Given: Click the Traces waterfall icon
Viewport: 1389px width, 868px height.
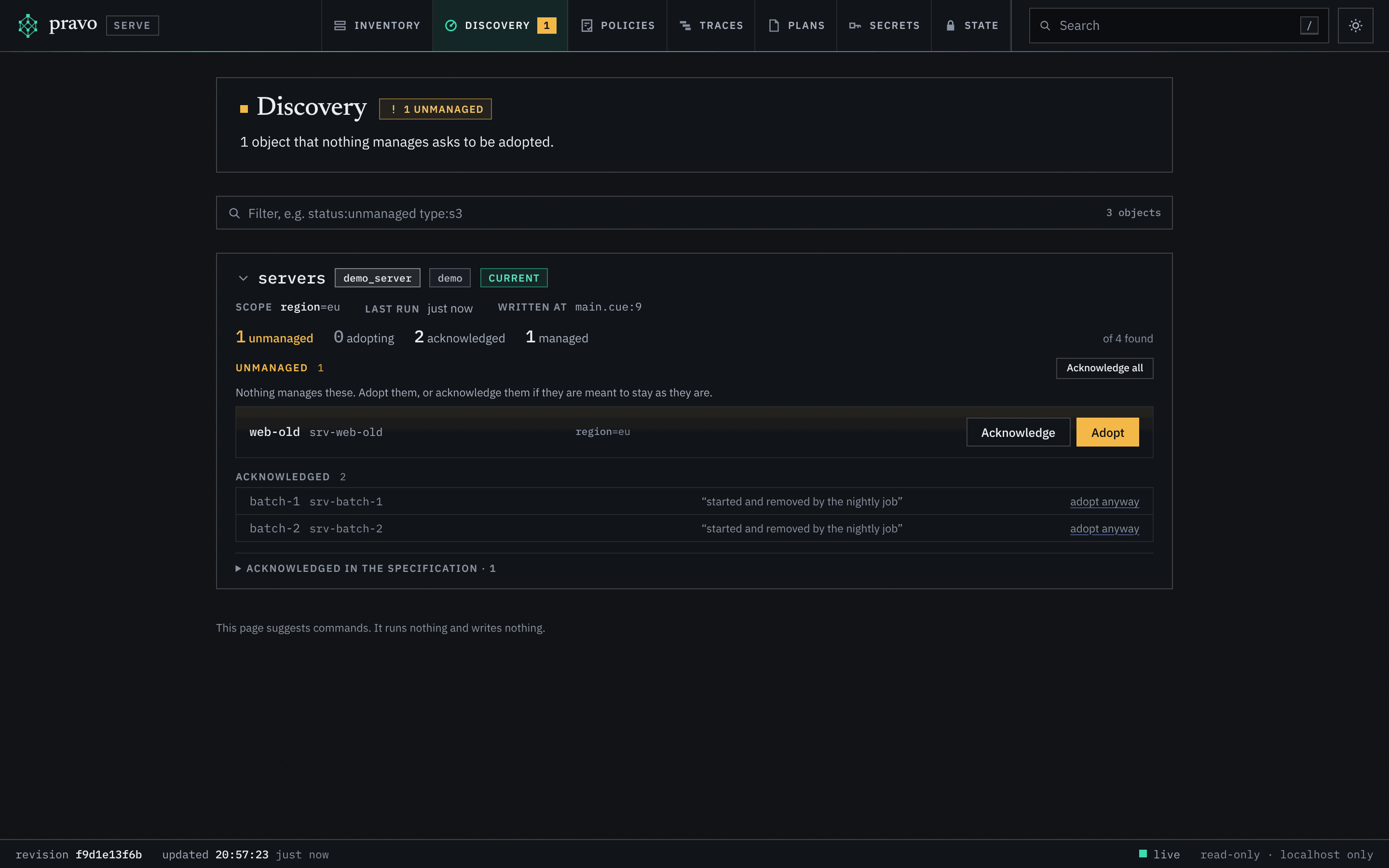Looking at the screenshot, I should (685, 25).
